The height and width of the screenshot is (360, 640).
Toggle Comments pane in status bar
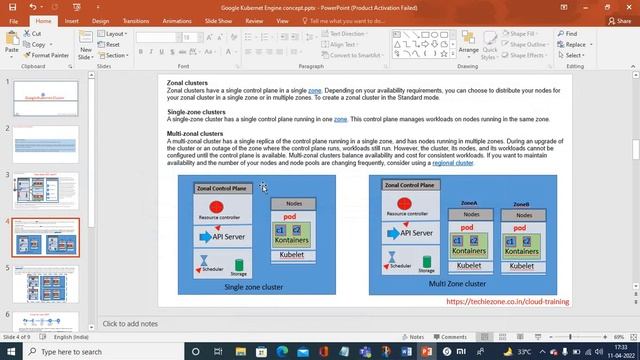coord(450,337)
